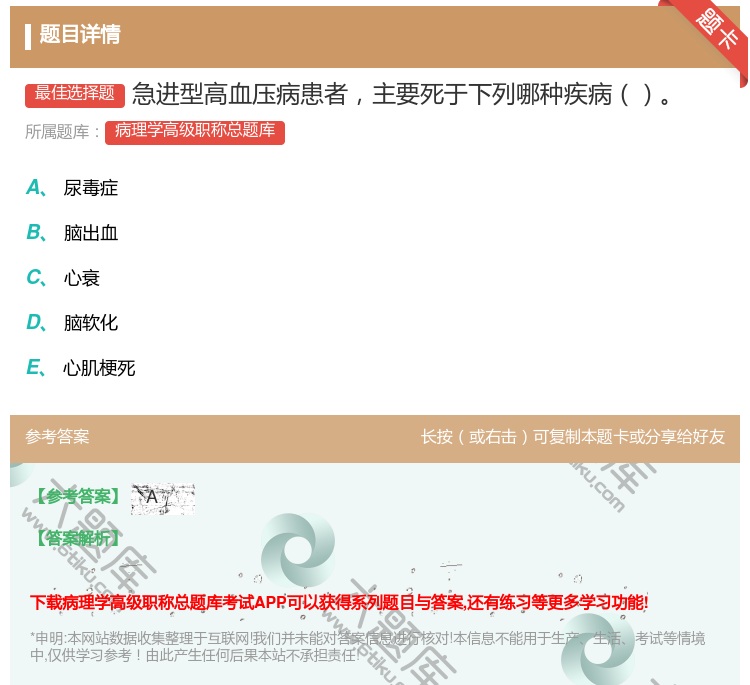Select option B 脑出血

click(x=72, y=232)
